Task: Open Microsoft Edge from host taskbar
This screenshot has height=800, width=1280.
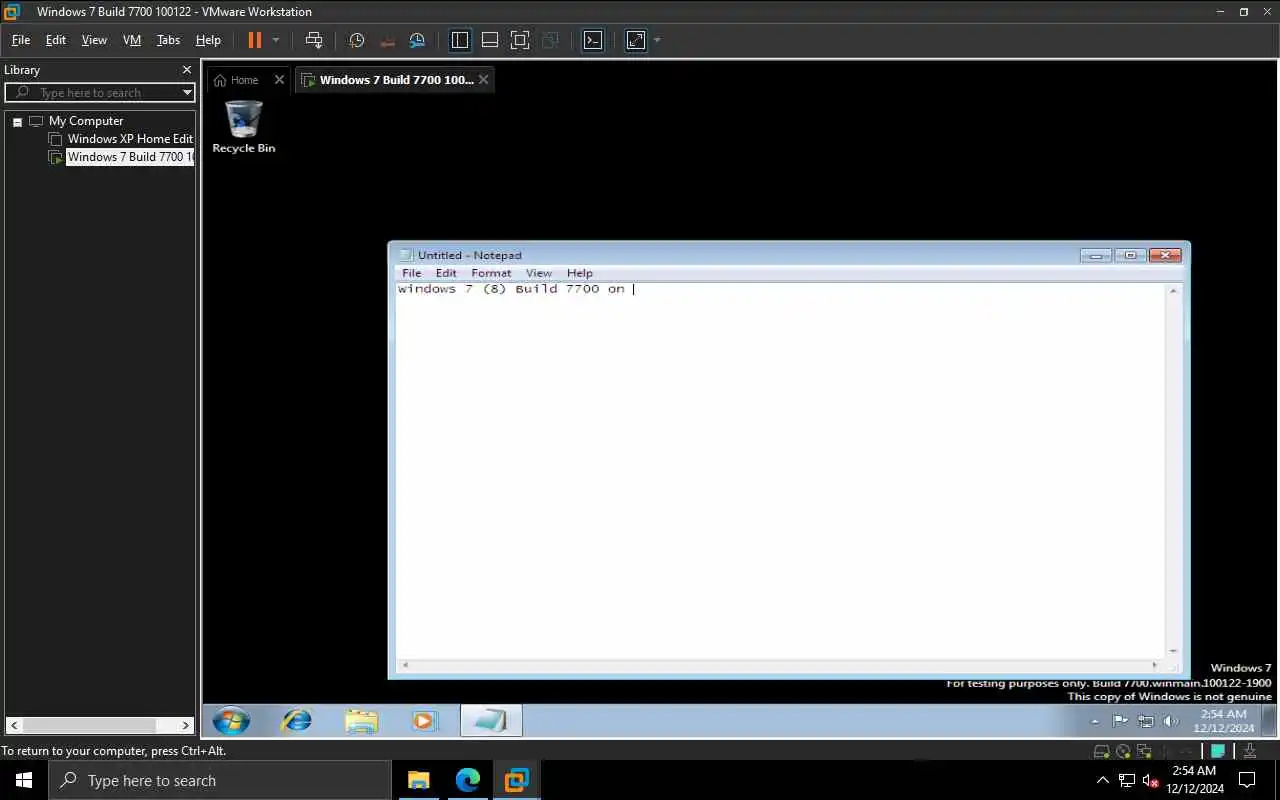Action: coord(467,780)
